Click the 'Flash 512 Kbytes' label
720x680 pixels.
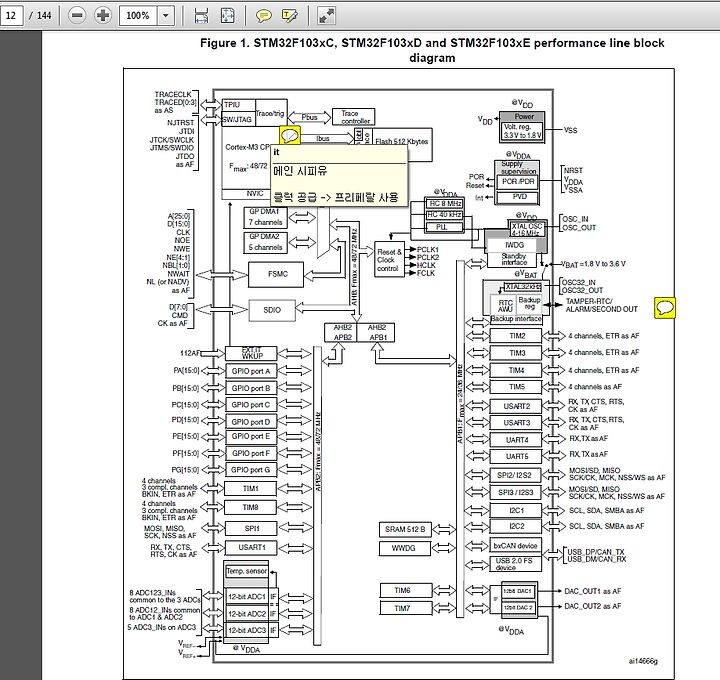[x=402, y=141]
